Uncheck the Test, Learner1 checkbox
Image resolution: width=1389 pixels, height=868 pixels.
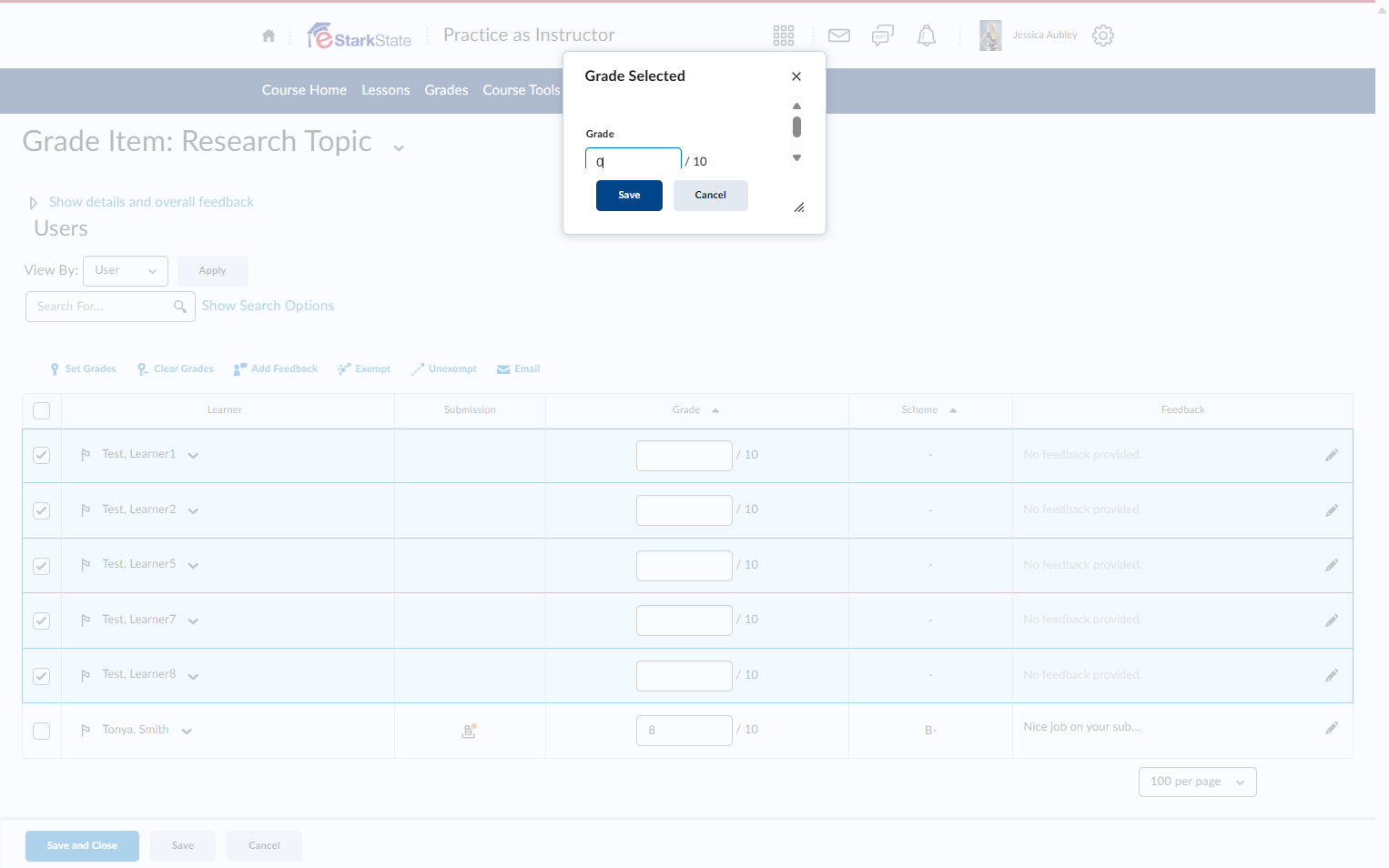[42, 455]
